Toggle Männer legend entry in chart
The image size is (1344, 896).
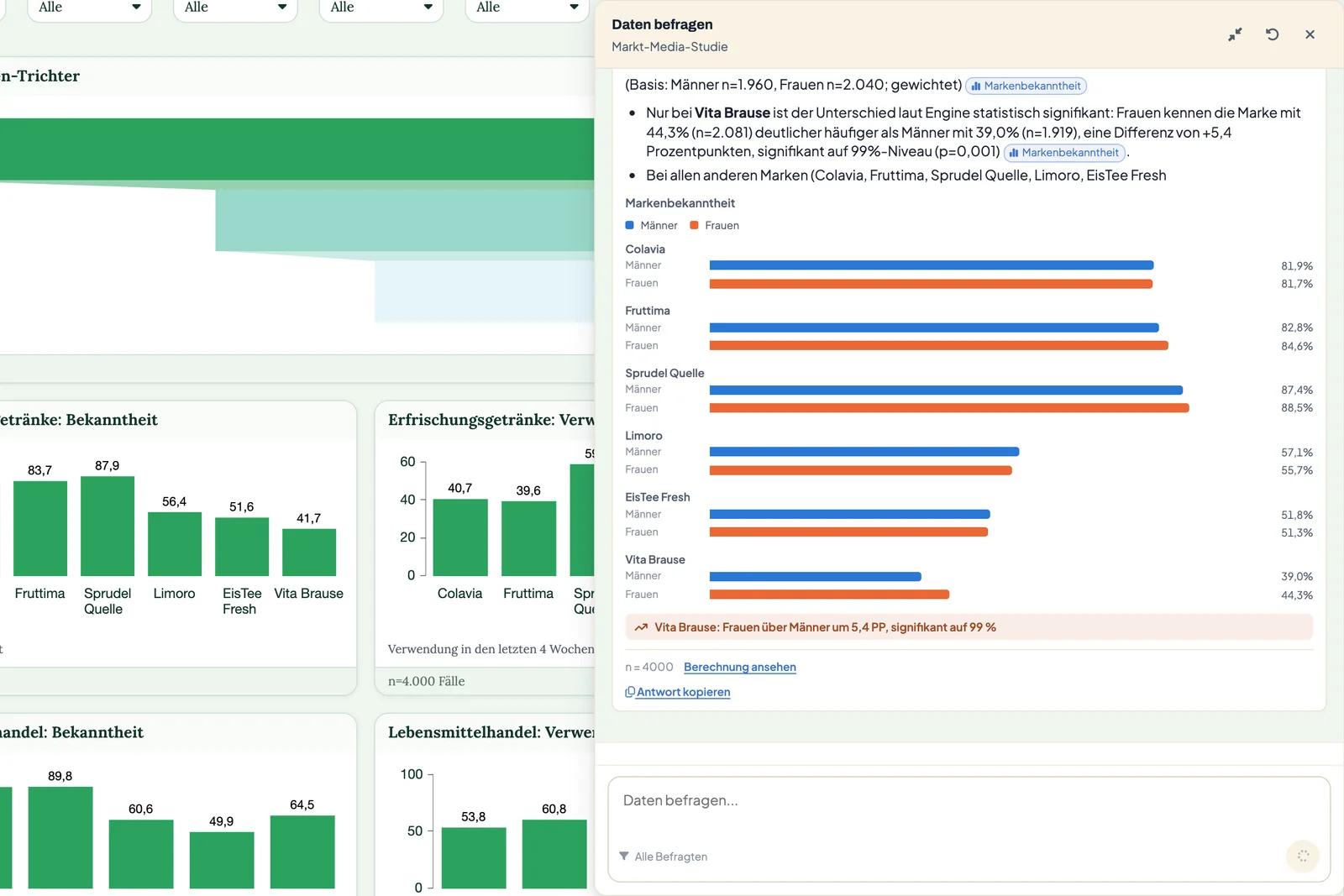[x=652, y=225]
